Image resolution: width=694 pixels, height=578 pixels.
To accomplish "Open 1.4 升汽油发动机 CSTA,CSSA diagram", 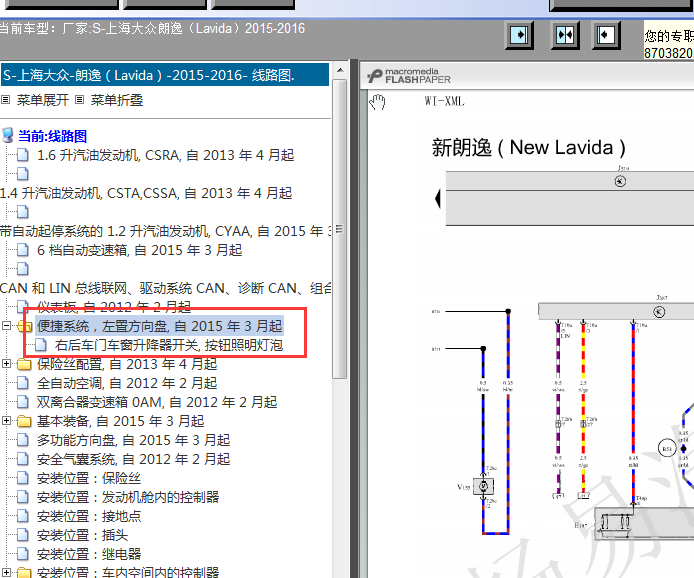I will (146, 193).
